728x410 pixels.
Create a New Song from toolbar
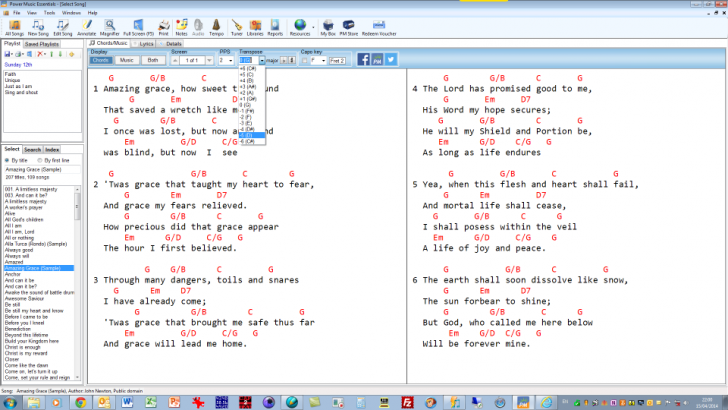[x=38, y=28]
